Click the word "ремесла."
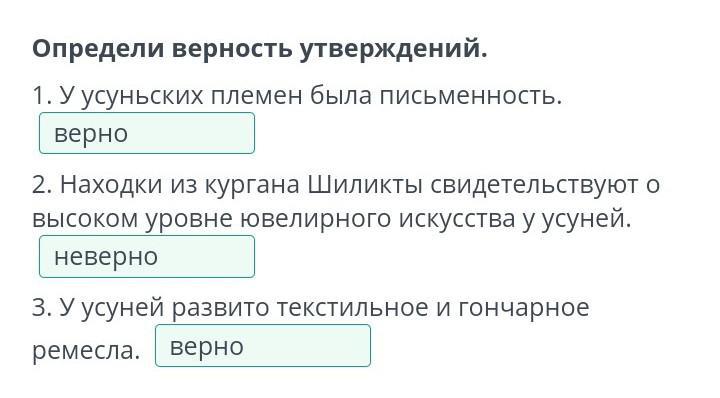720x398 pixels. (86, 350)
